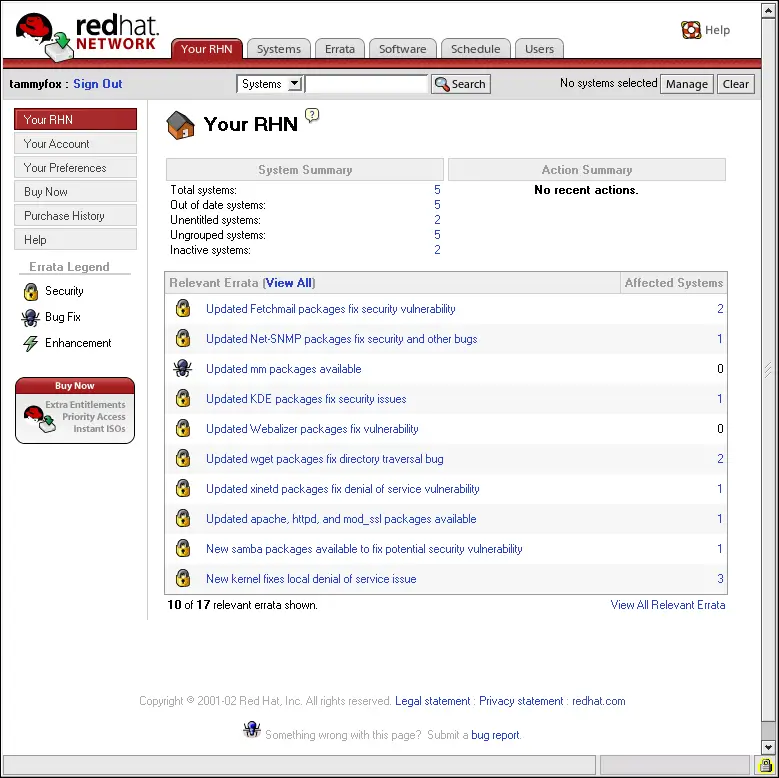Click the search text input field
The image size is (779, 778).
point(366,84)
